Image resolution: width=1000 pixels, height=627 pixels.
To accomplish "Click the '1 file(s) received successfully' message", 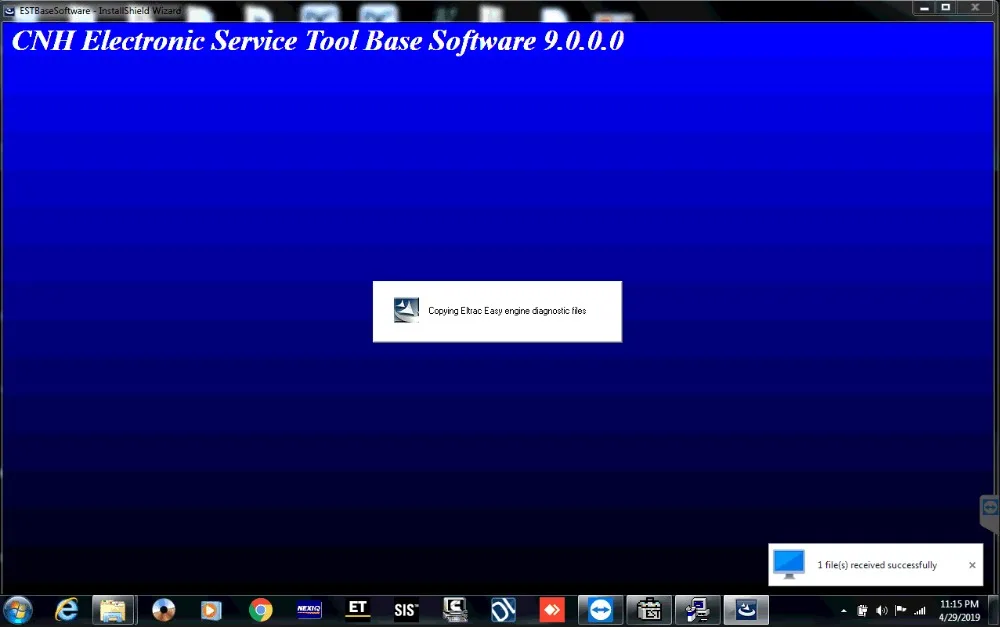I will point(877,565).
